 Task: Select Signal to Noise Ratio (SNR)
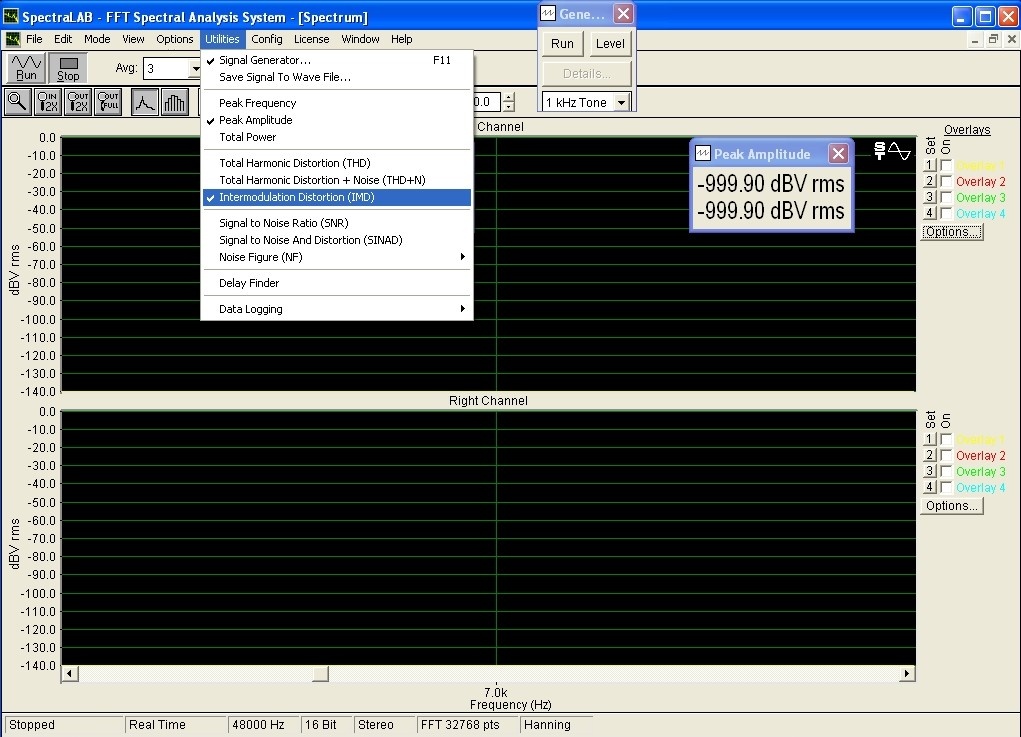(x=337, y=223)
